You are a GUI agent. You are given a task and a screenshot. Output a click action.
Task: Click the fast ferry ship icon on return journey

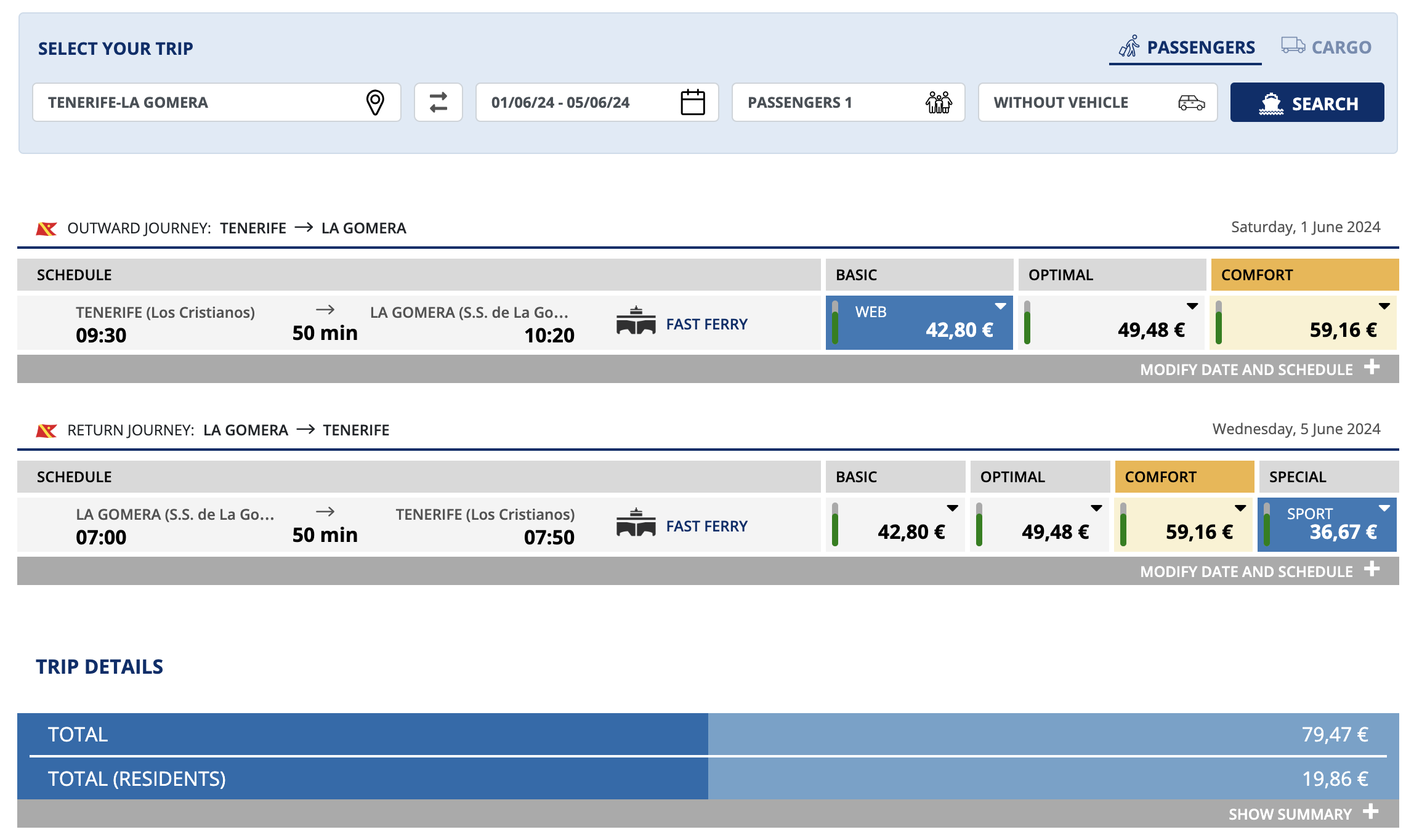pyautogui.click(x=636, y=523)
